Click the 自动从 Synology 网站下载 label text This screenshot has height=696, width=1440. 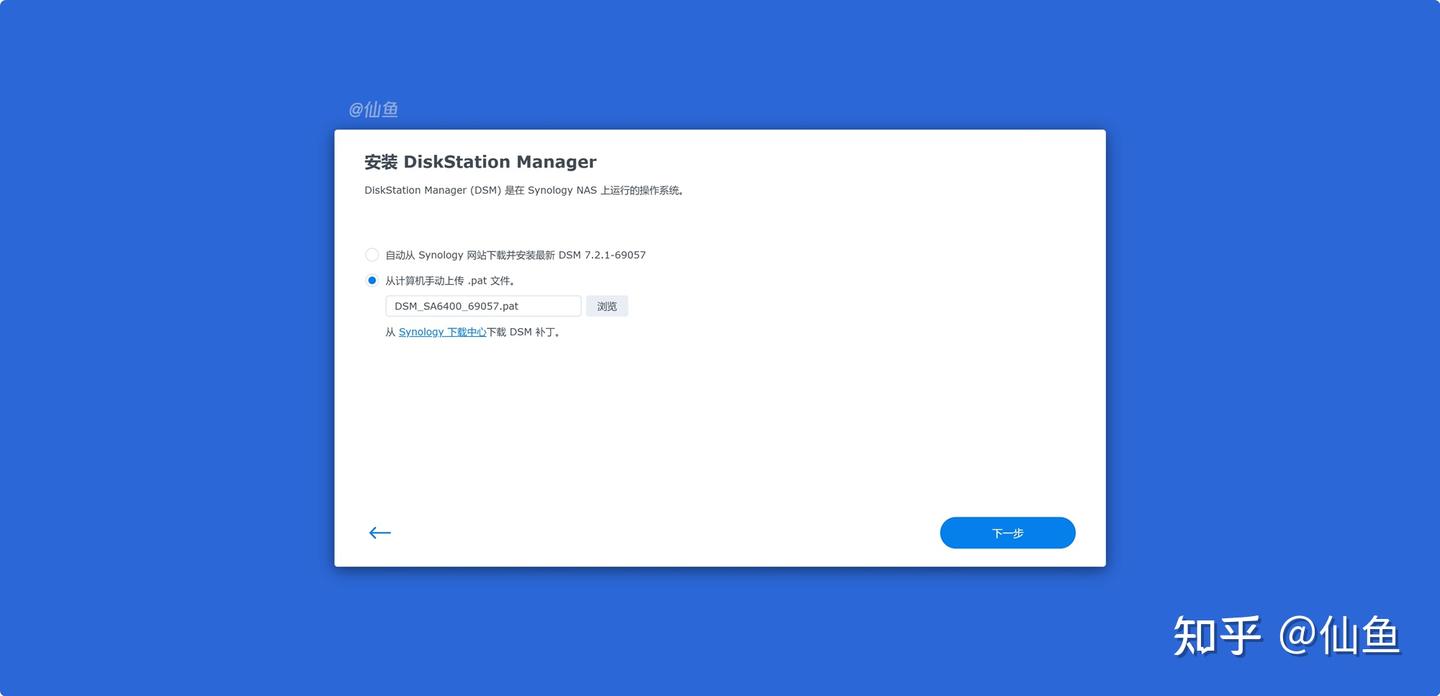pos(515,255)
